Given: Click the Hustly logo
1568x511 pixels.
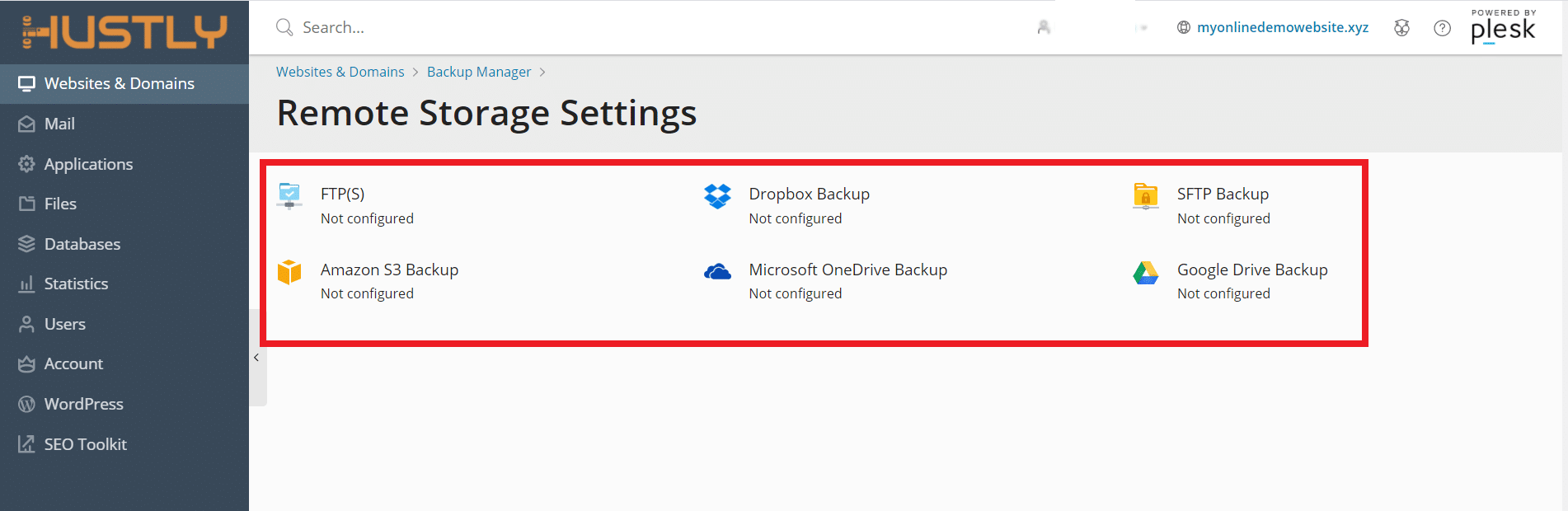Looking at the screenshot, I should [124, 31].
